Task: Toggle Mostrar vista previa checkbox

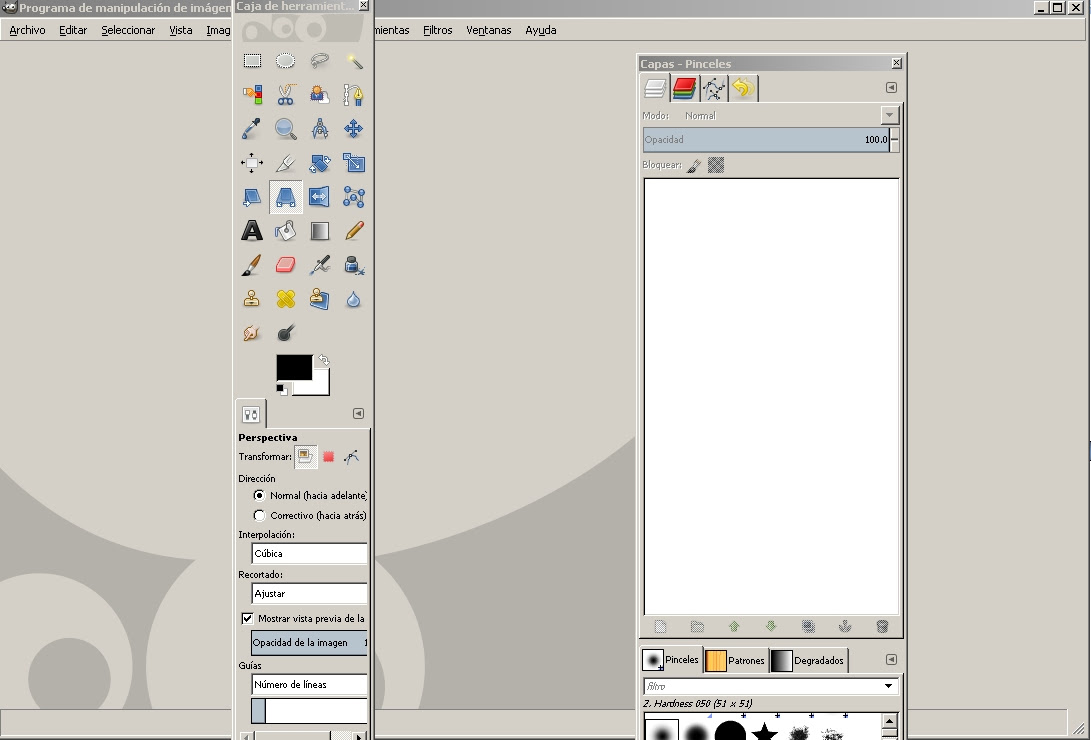Action: coord(247,618)
